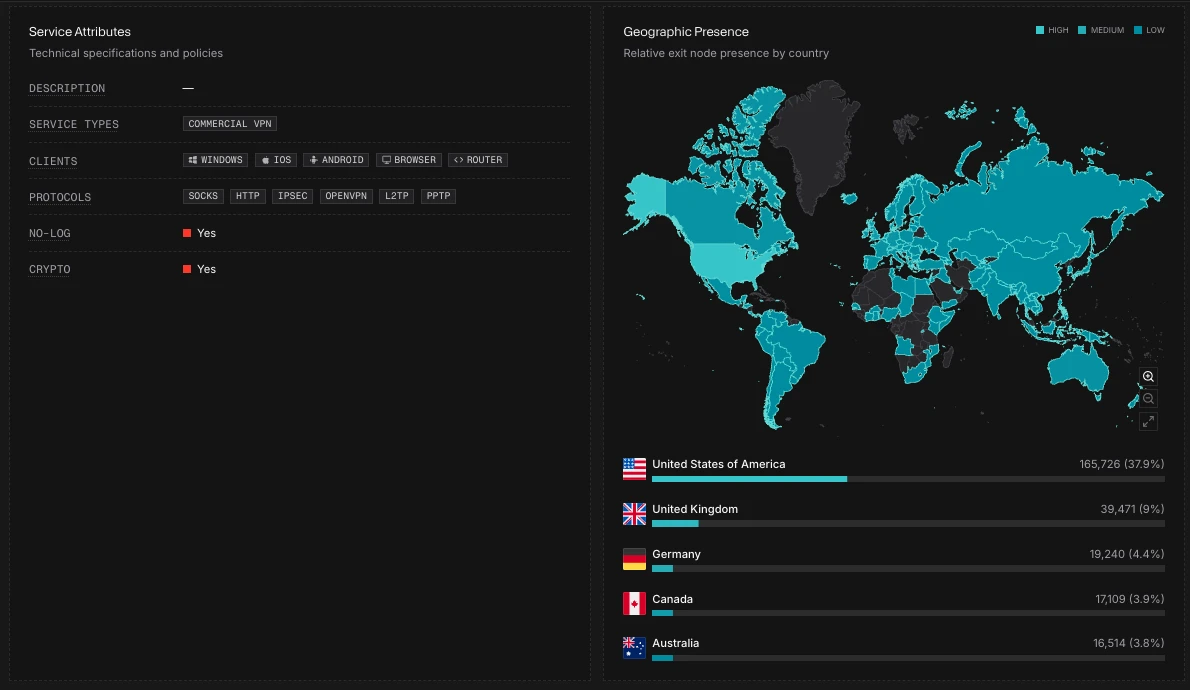The width and height of the screenshot is (1190, 690).
Task: Click the Germany country name
Action: 676,554
